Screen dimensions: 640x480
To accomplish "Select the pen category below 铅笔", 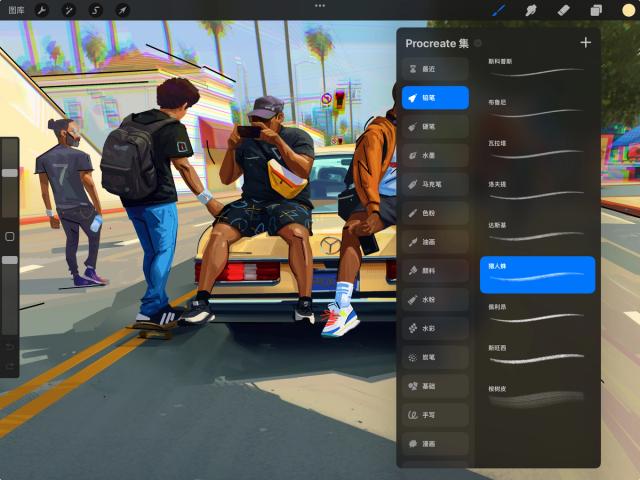I will [435, 127].
